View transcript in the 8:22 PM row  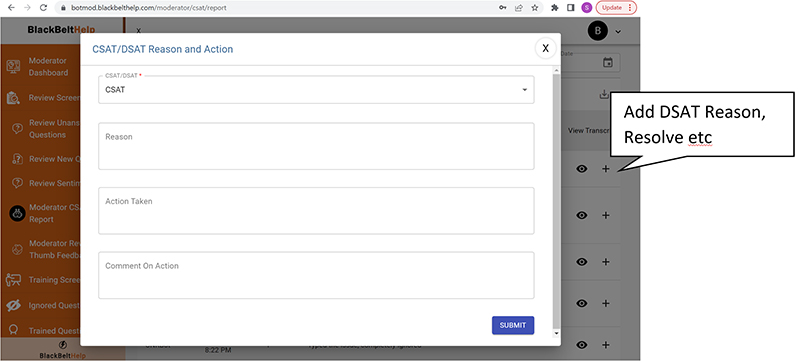pos(582,345)
